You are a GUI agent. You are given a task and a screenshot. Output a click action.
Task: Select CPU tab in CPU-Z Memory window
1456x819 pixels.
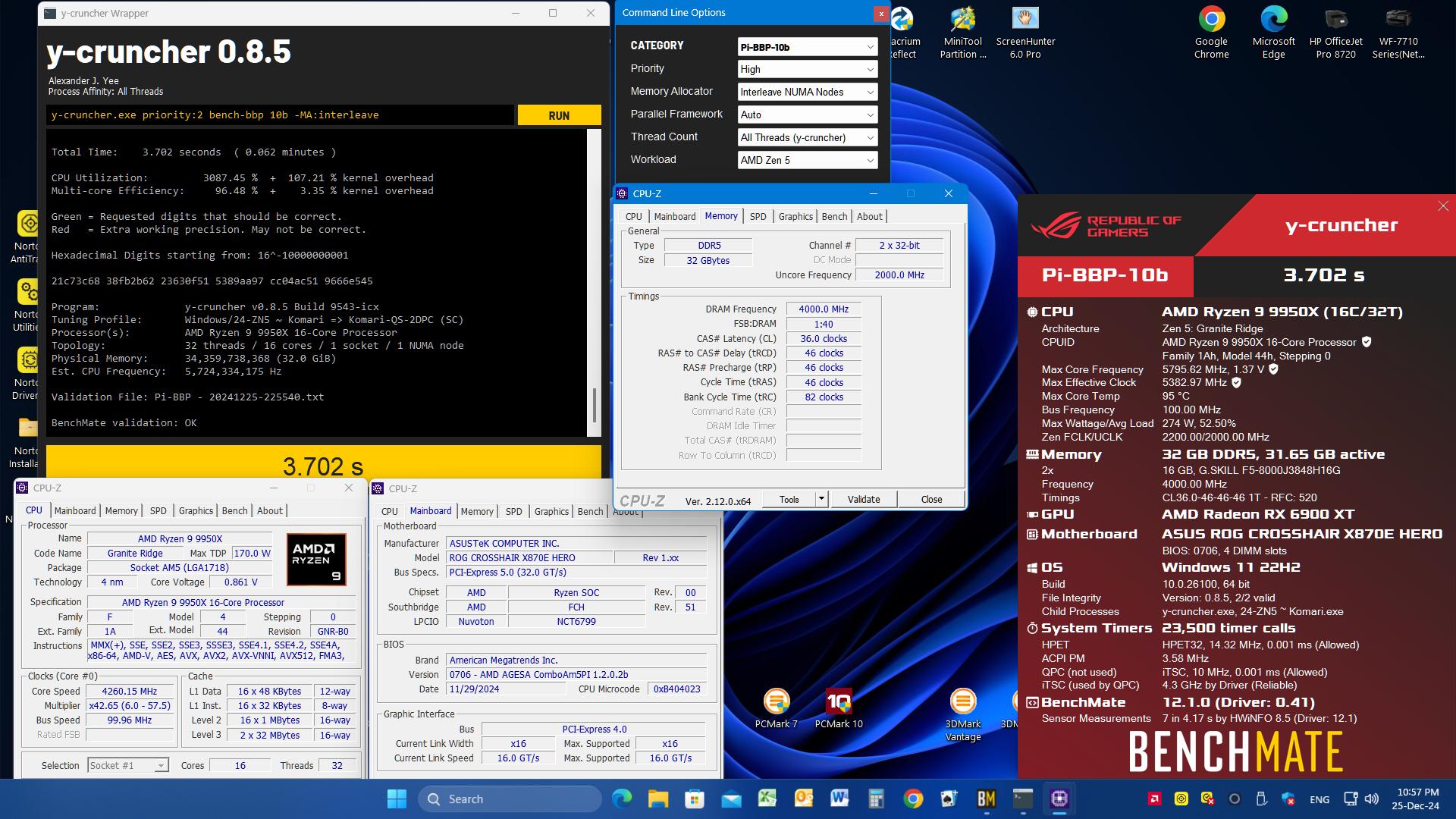pos(633,217)
